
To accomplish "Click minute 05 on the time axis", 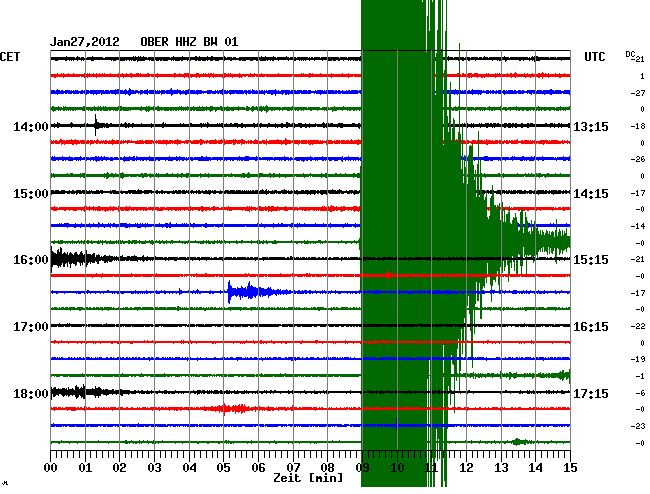I will click(x=223, y=468).
